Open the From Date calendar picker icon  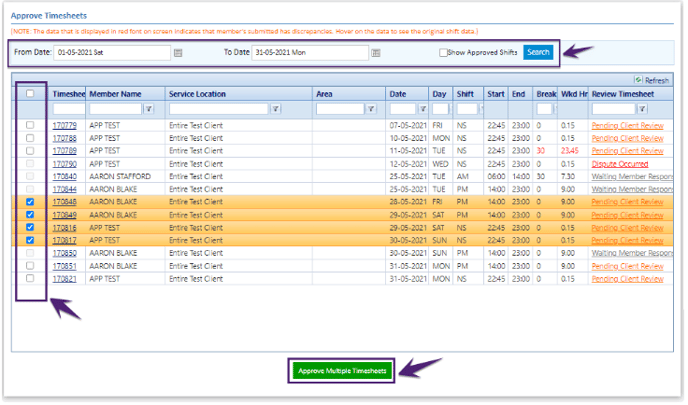pos(178,53)
